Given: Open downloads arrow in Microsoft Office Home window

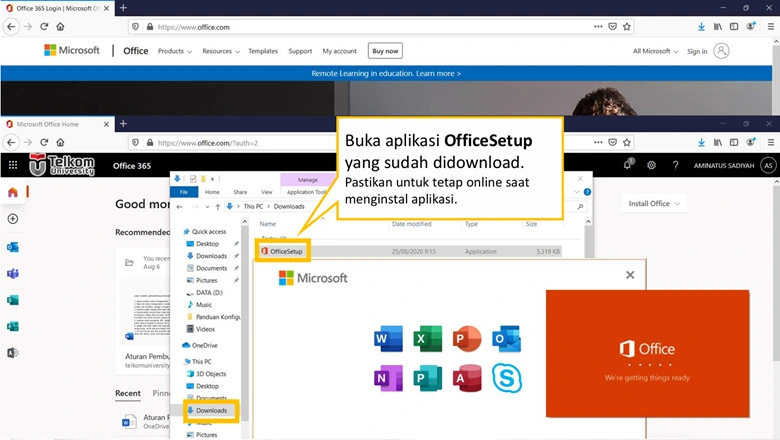Looking at the screenshot, I should pyautogui.click(x=701, y=142).
